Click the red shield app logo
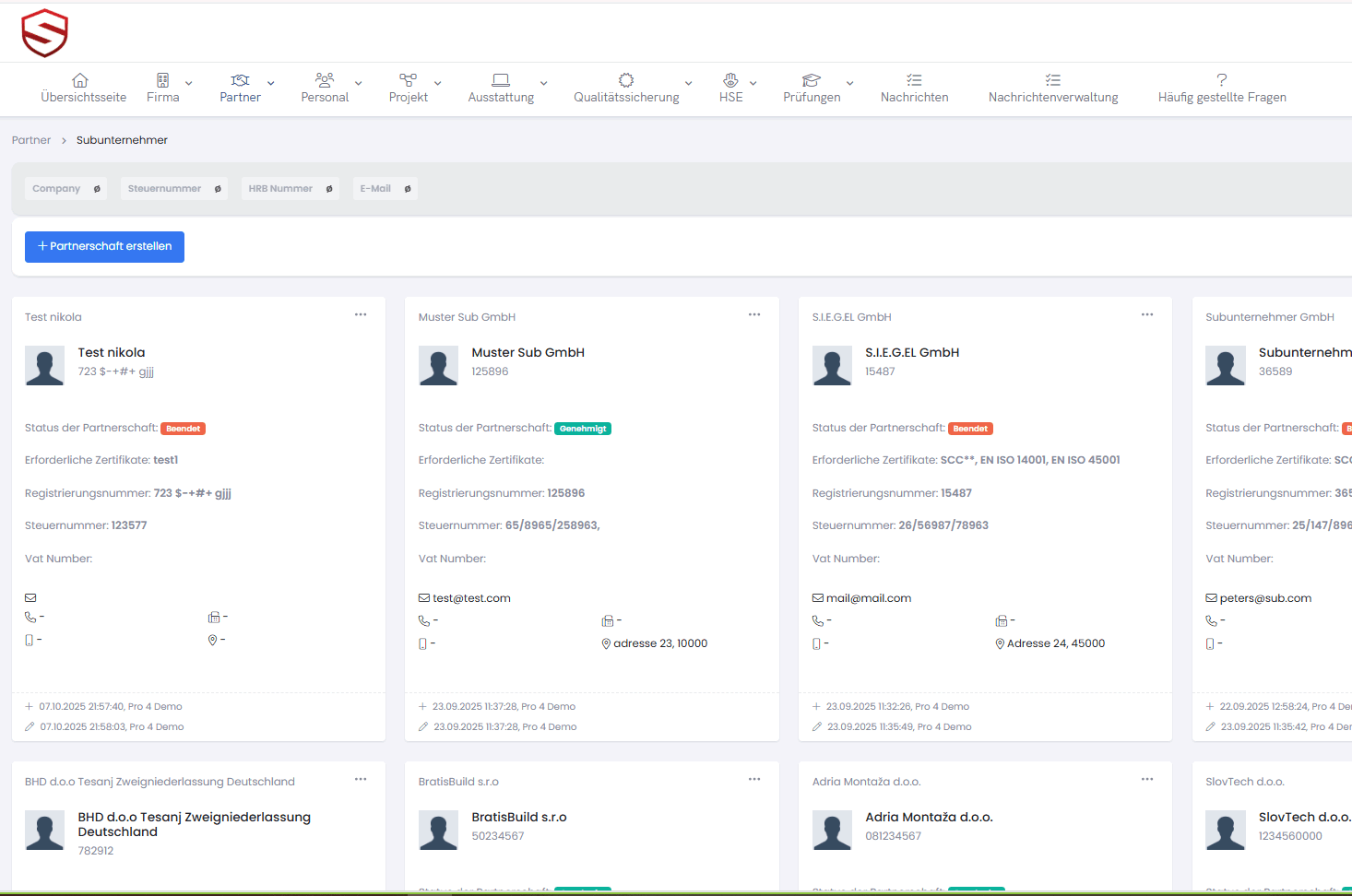1352x896 pixels. (44, 33)
